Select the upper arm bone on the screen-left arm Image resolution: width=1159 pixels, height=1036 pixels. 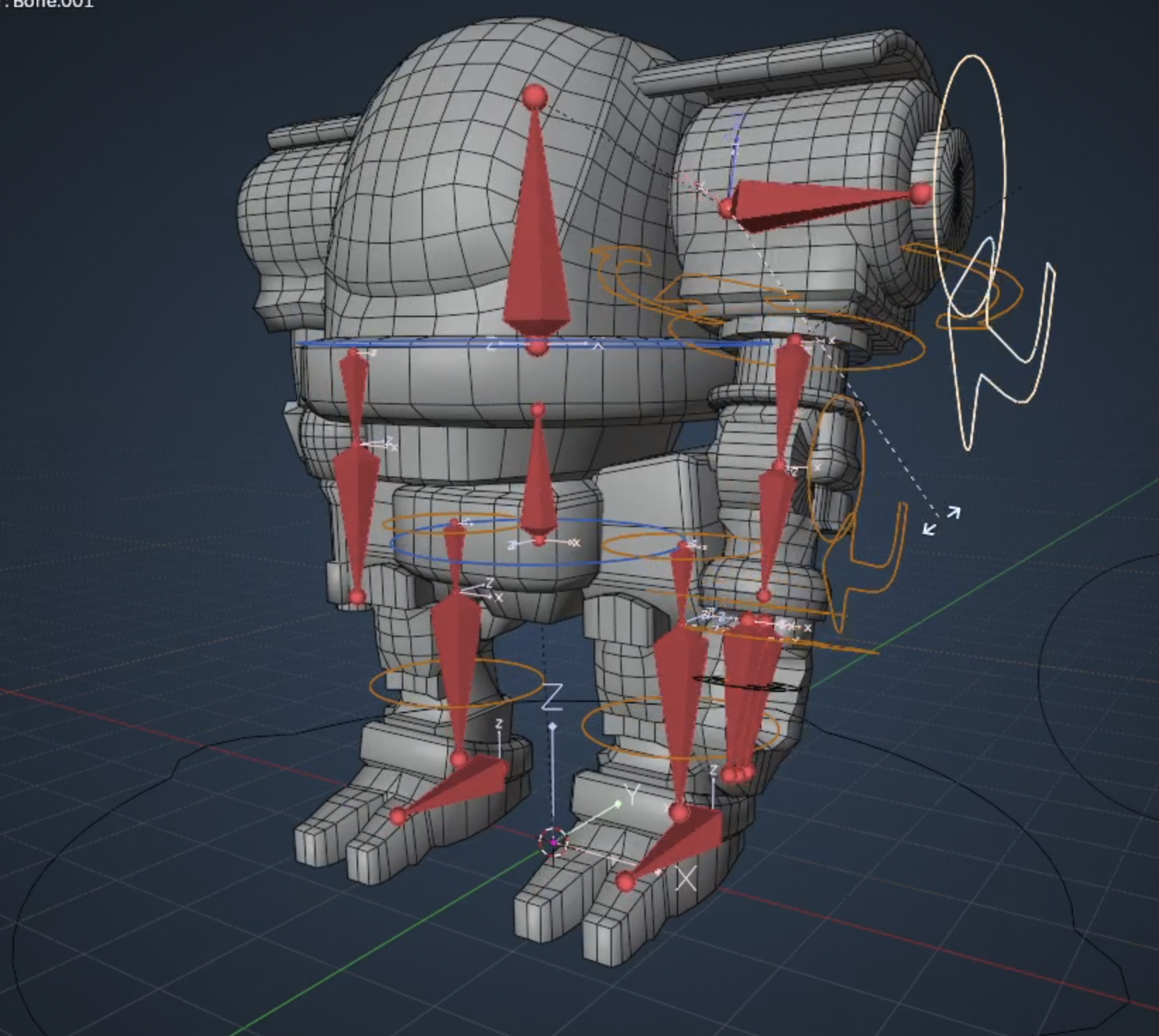click(x=354, y=398)
